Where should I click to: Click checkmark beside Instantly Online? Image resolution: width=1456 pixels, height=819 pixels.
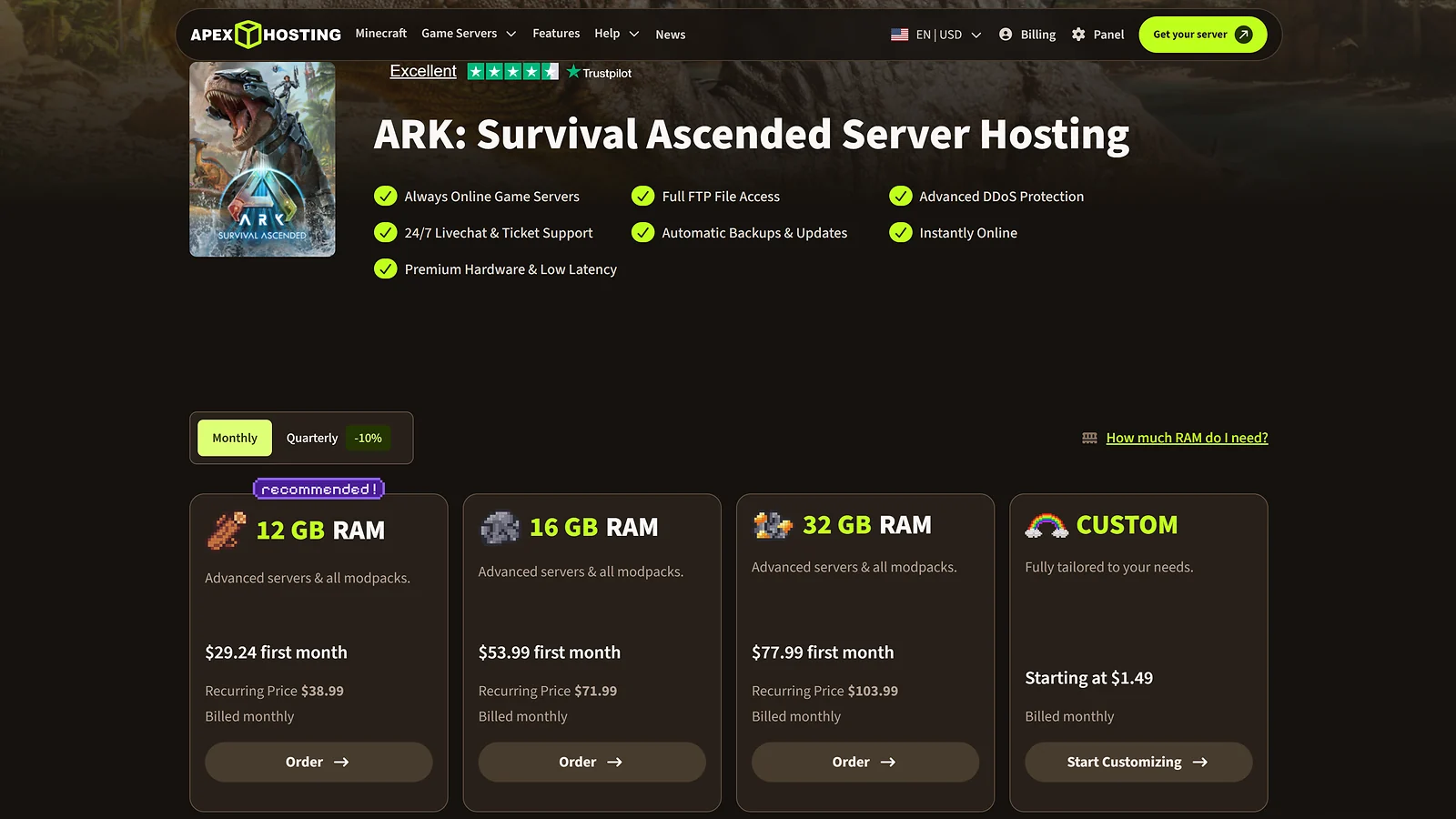901,233
